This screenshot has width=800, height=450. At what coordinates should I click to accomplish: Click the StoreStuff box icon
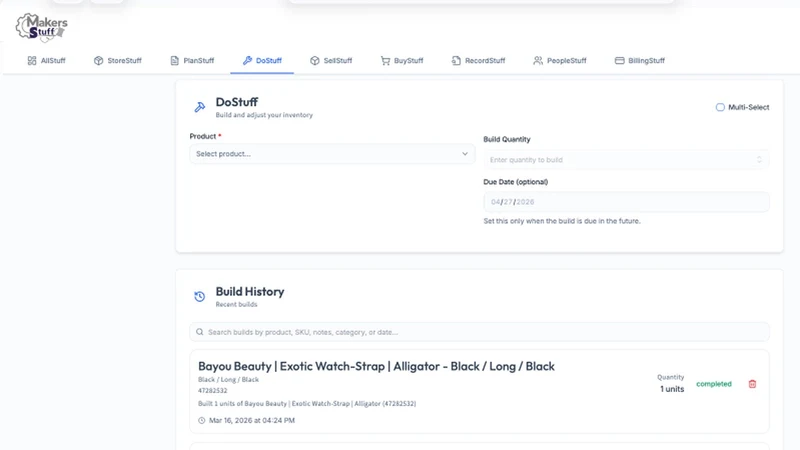(x=98, y=61)
